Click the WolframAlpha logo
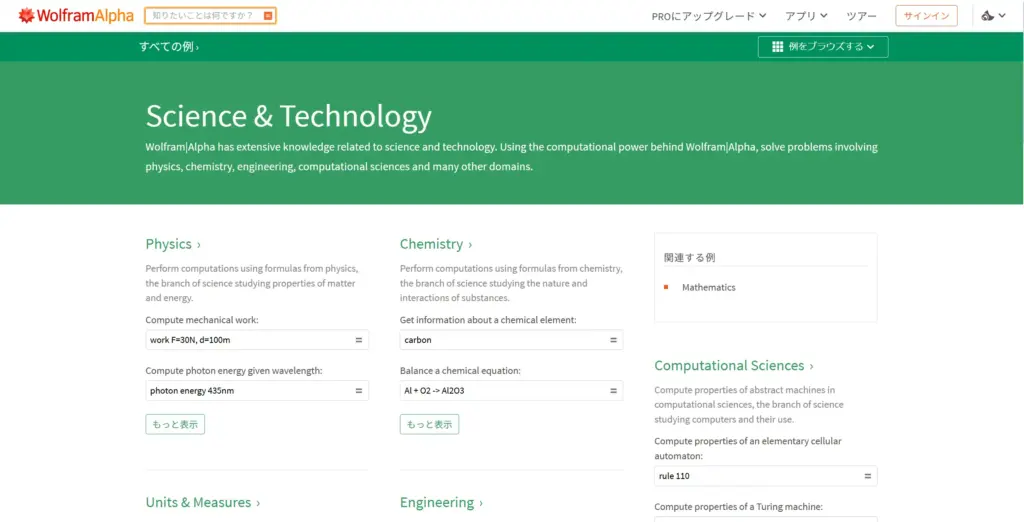Screen dimensions: 1024x522 click(x=76, y=16)
